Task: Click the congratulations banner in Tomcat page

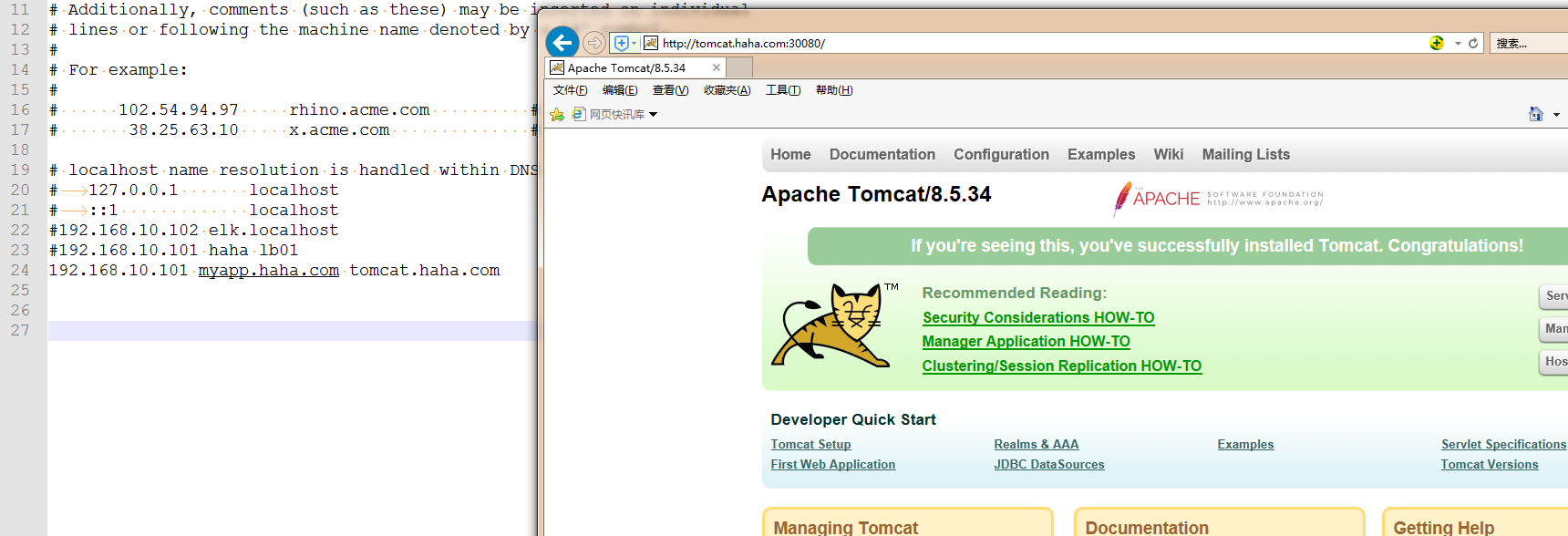Action: click(x=1187, y=246)
